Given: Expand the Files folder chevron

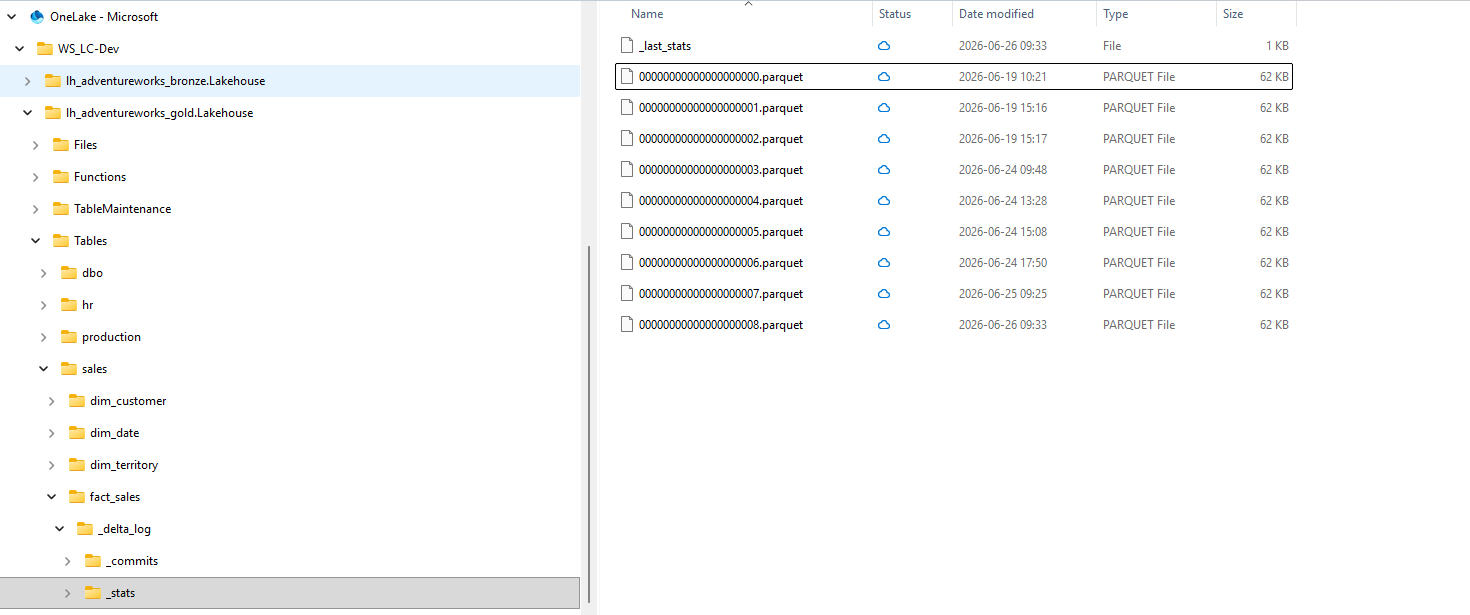Looking at the screenshot, I should point(36,145).
